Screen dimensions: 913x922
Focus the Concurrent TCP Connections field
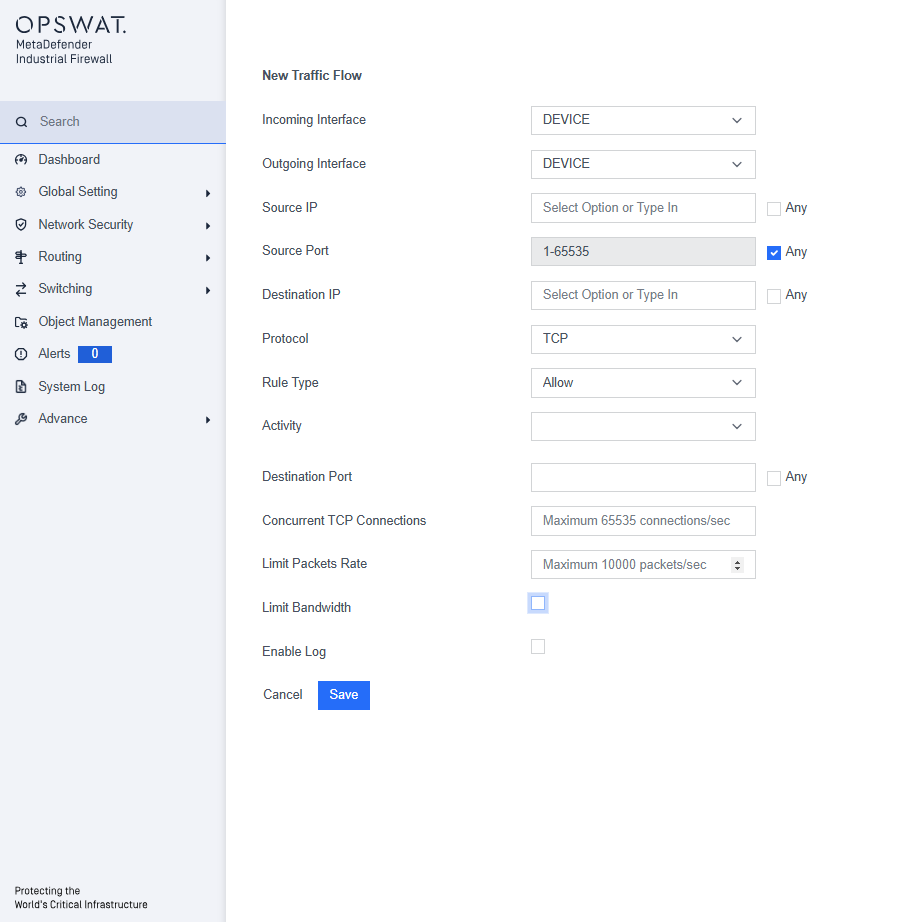tap(643, 521)
